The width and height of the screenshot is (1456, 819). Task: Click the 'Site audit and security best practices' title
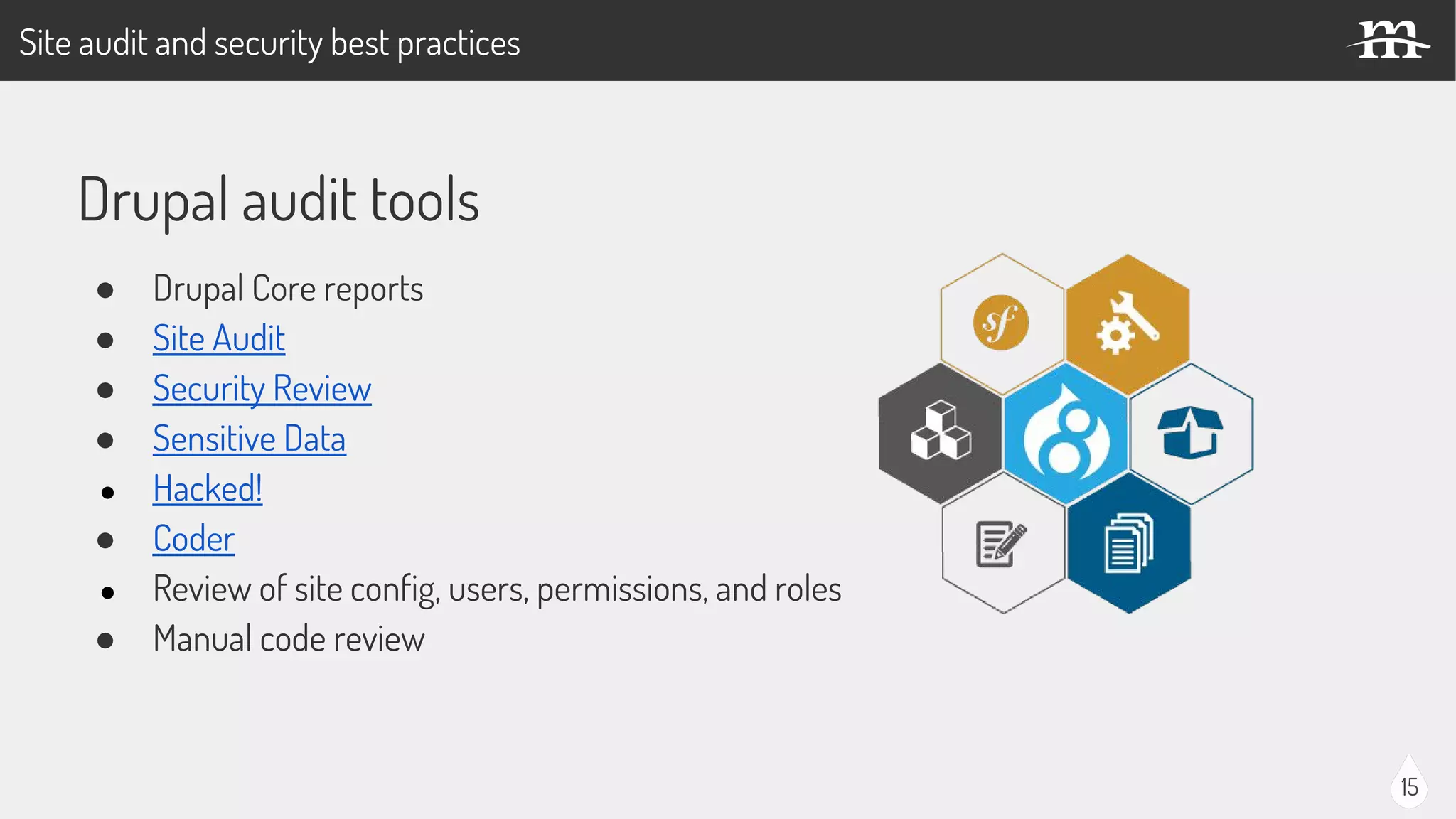point(269,43)
